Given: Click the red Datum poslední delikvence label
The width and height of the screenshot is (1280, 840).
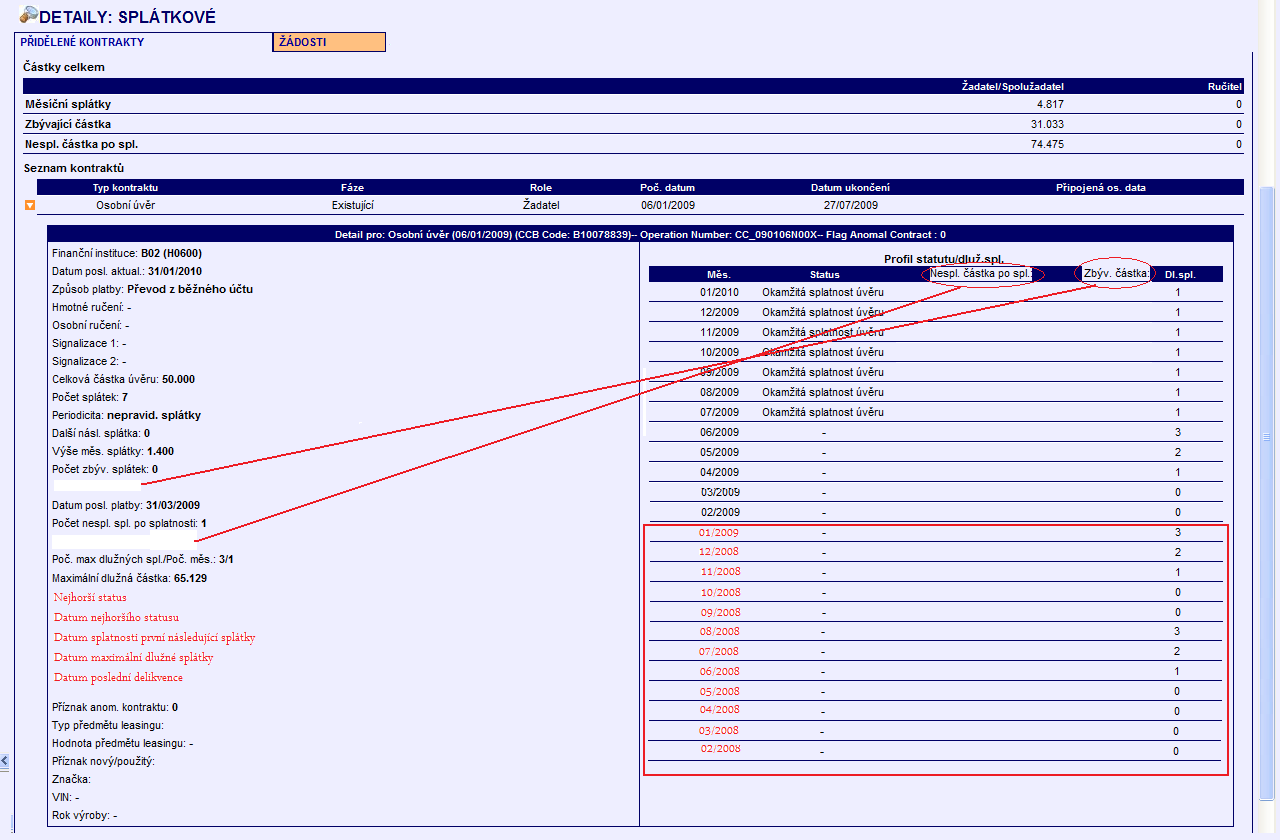Looking at the screenshot, I should pos(118,677).
